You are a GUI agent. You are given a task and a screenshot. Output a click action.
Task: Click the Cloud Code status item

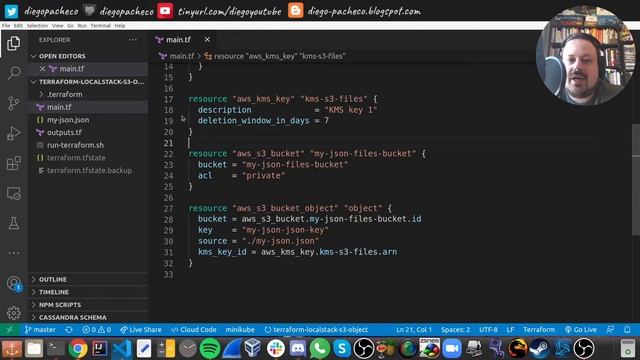tap(193, 329)
